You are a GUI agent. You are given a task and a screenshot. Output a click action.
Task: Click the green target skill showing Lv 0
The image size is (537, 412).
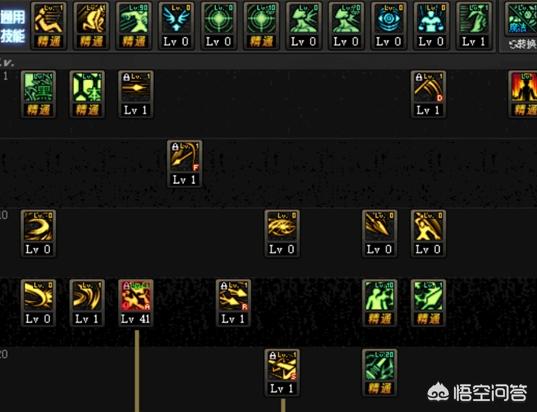pyautogui.click(x=219, y=26)
